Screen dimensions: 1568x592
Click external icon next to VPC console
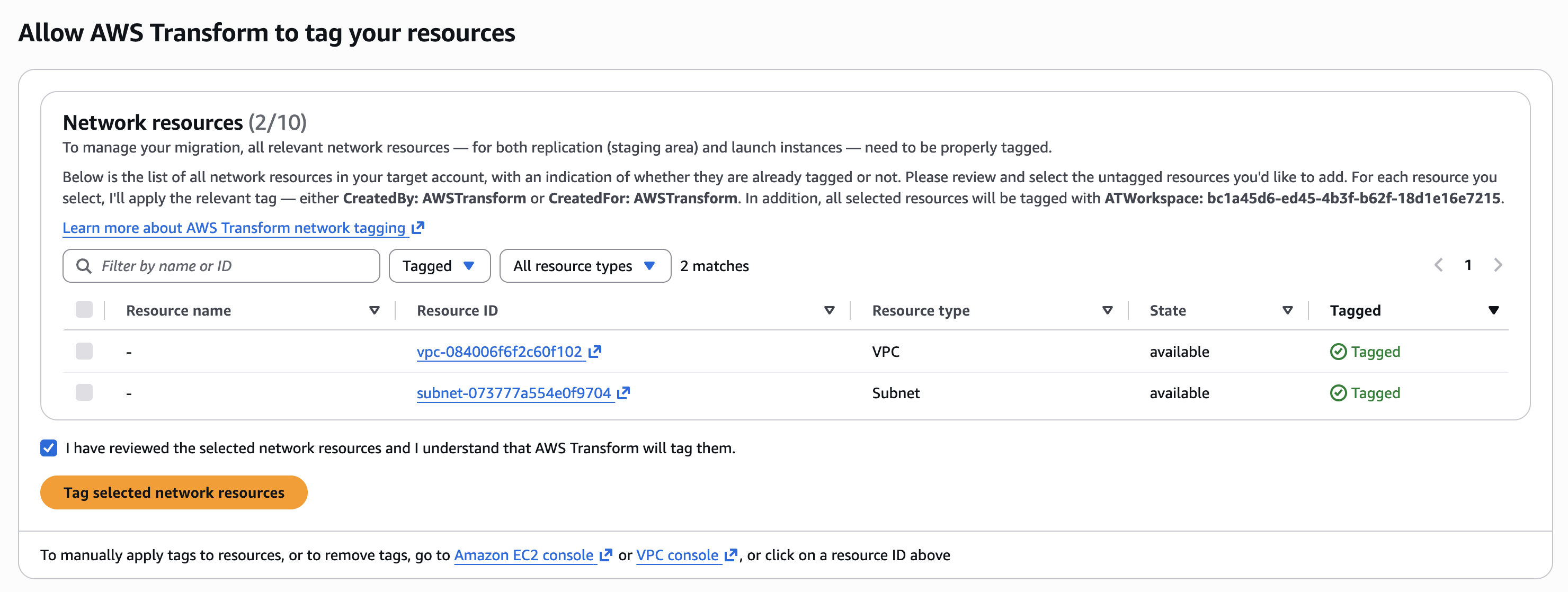point(731,555)
